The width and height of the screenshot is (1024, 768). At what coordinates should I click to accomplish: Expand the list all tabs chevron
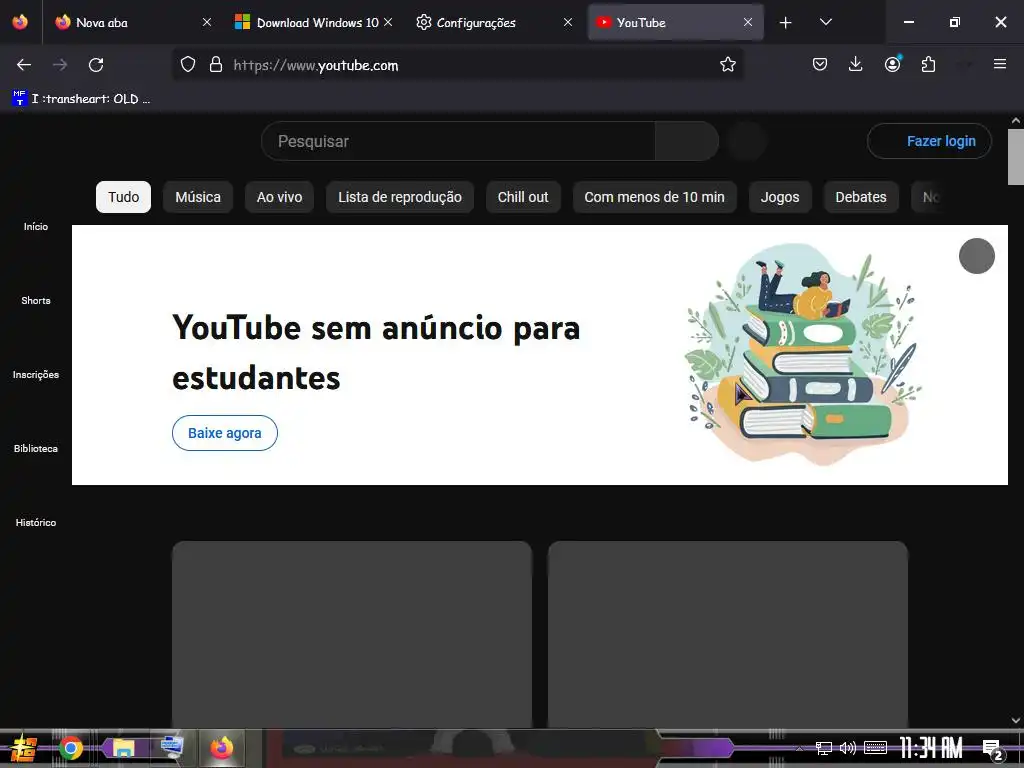pyautogui.click(x=825, y=22)
